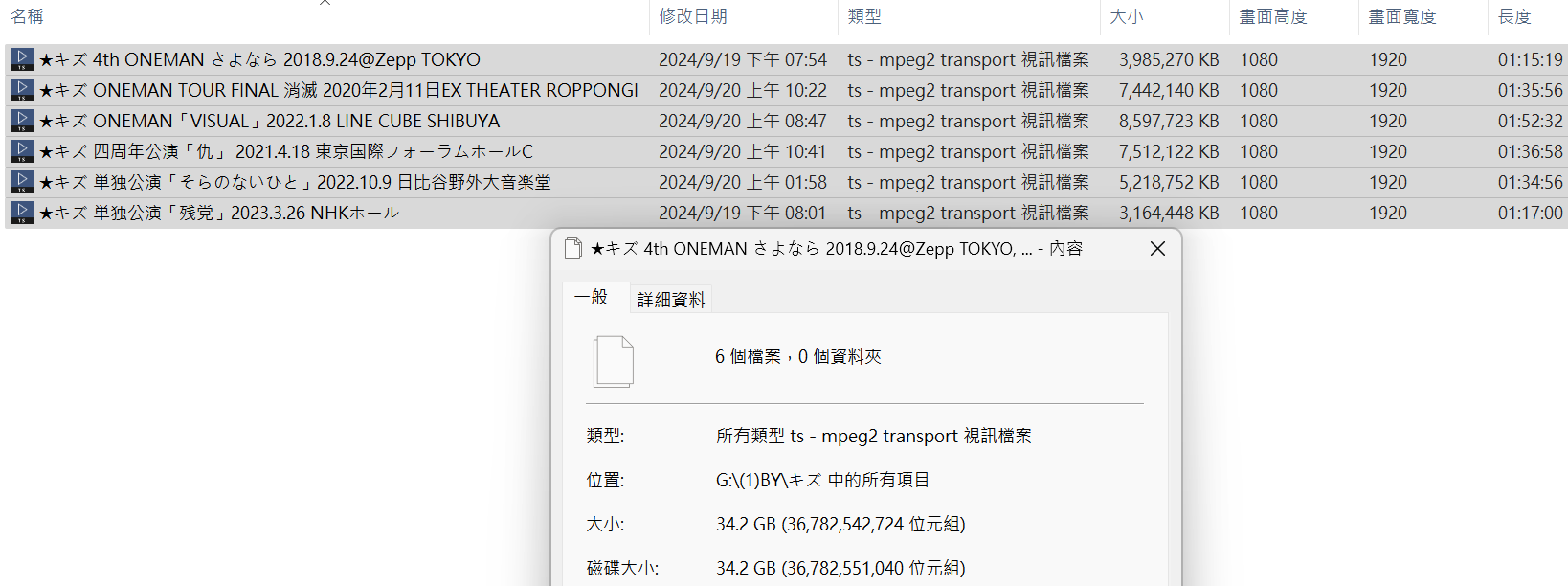1568x586 pixels.
Task: Click size value 3,164,448 KB
Action: [x=1169, y=213]
